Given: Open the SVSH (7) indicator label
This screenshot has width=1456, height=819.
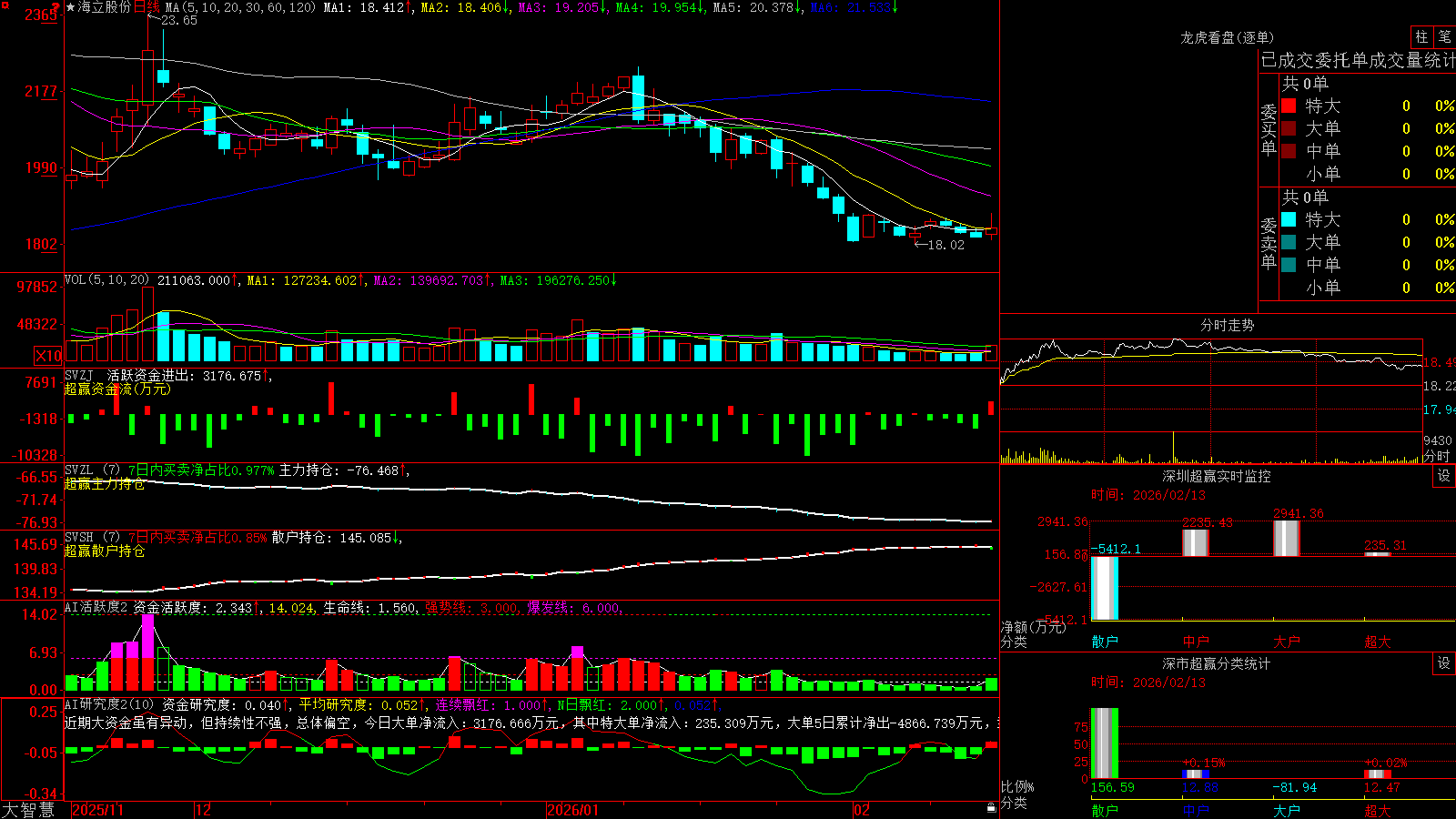Looking at the screenshot, I should (92, 537).
